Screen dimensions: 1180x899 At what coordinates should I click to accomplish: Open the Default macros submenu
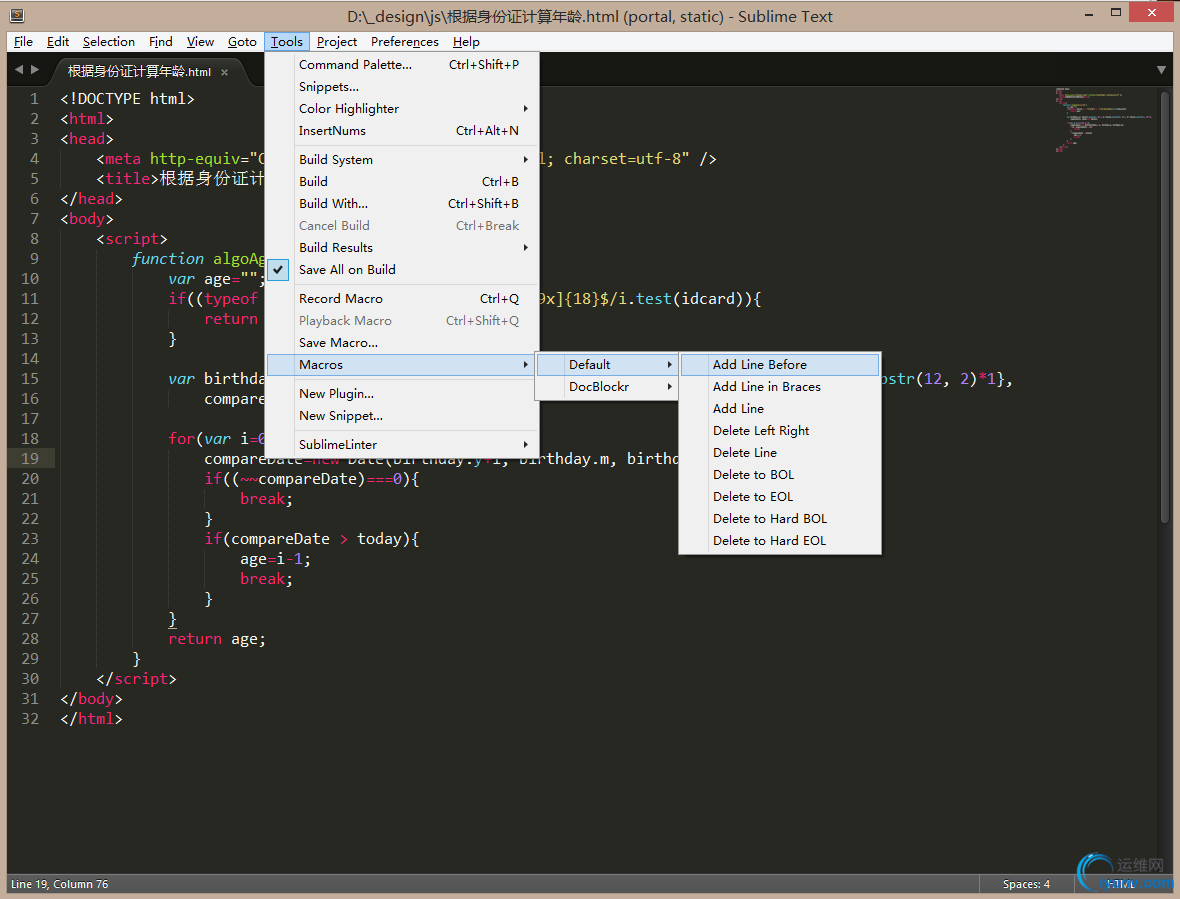tap(607, 364)
